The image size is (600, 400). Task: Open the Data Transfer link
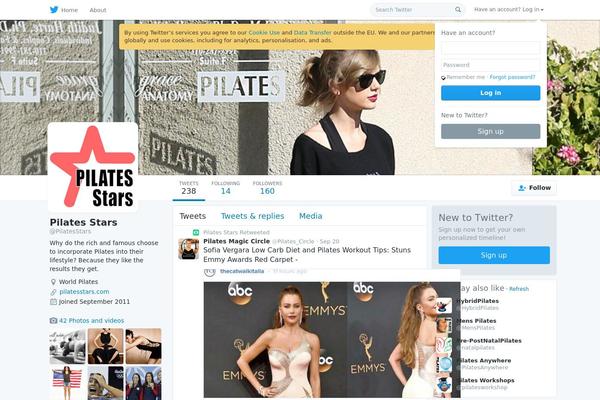coord(313,33)
